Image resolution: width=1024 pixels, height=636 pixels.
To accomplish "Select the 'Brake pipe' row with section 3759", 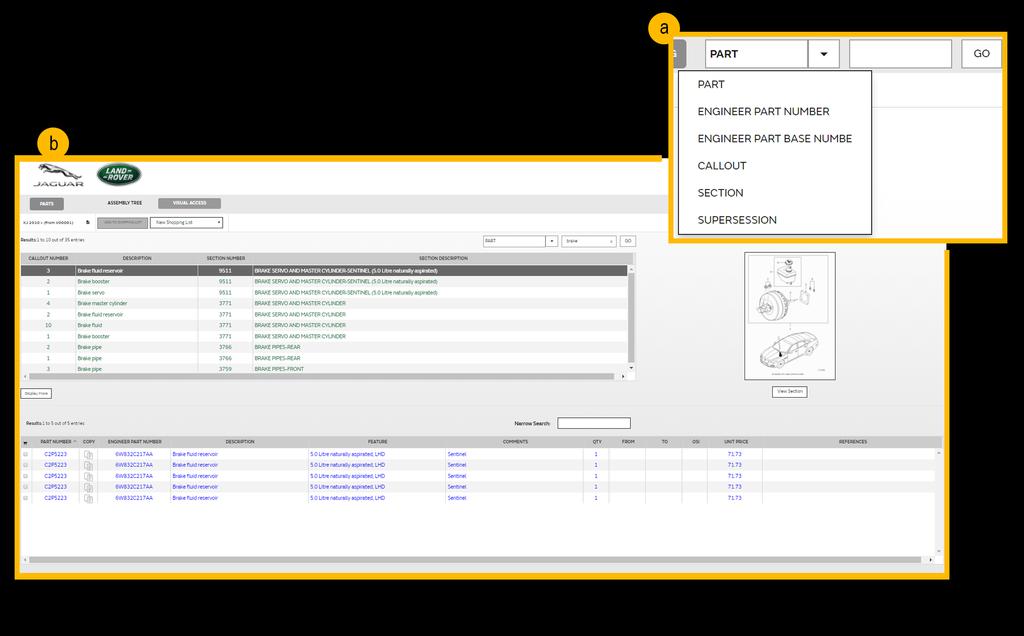I will 324,369.
